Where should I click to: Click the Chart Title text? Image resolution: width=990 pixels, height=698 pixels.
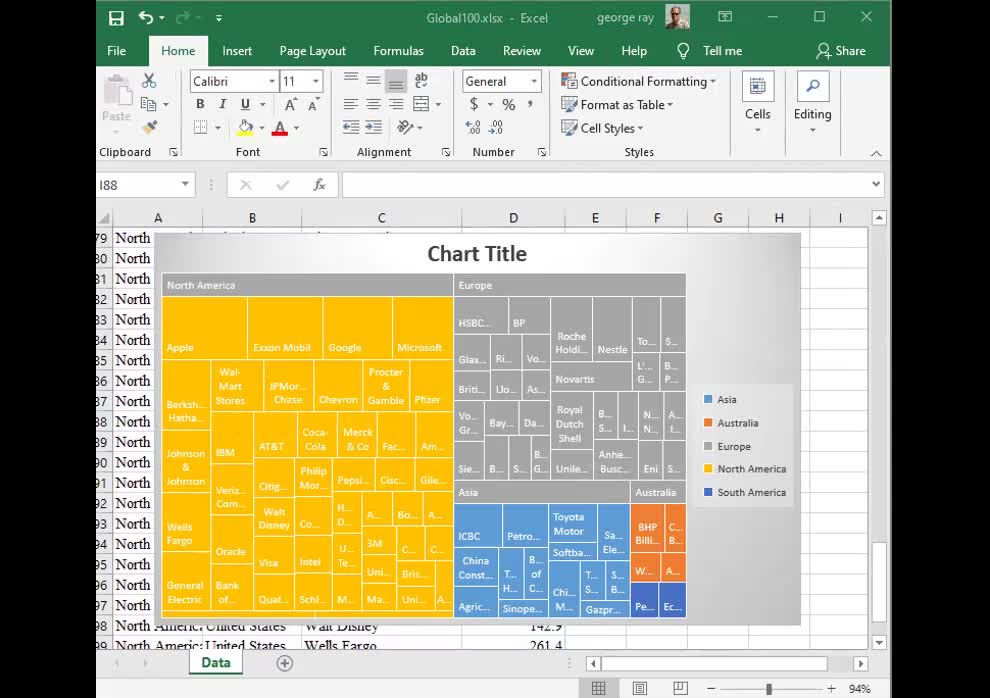477,254
